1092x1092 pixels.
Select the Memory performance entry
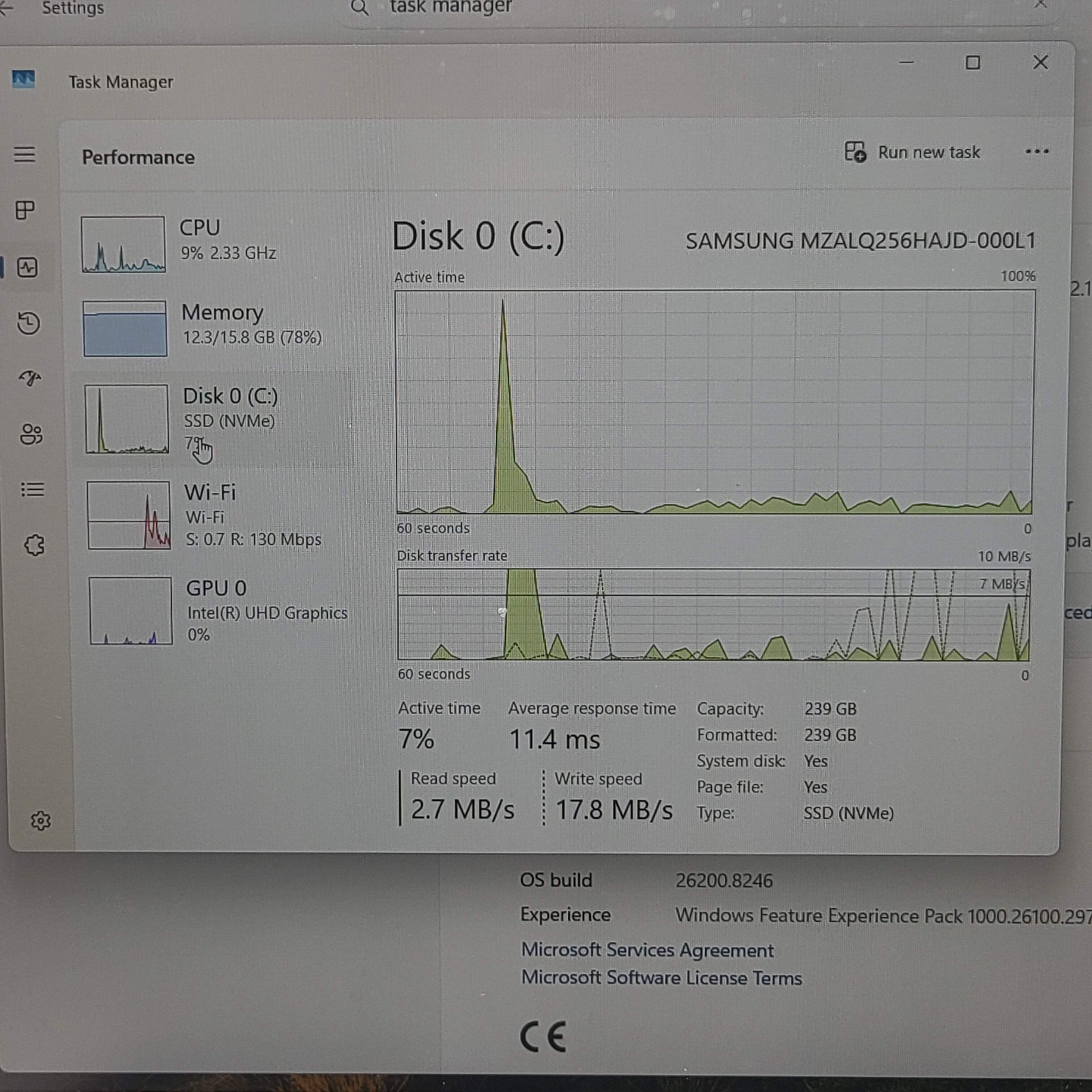(213, 328)
